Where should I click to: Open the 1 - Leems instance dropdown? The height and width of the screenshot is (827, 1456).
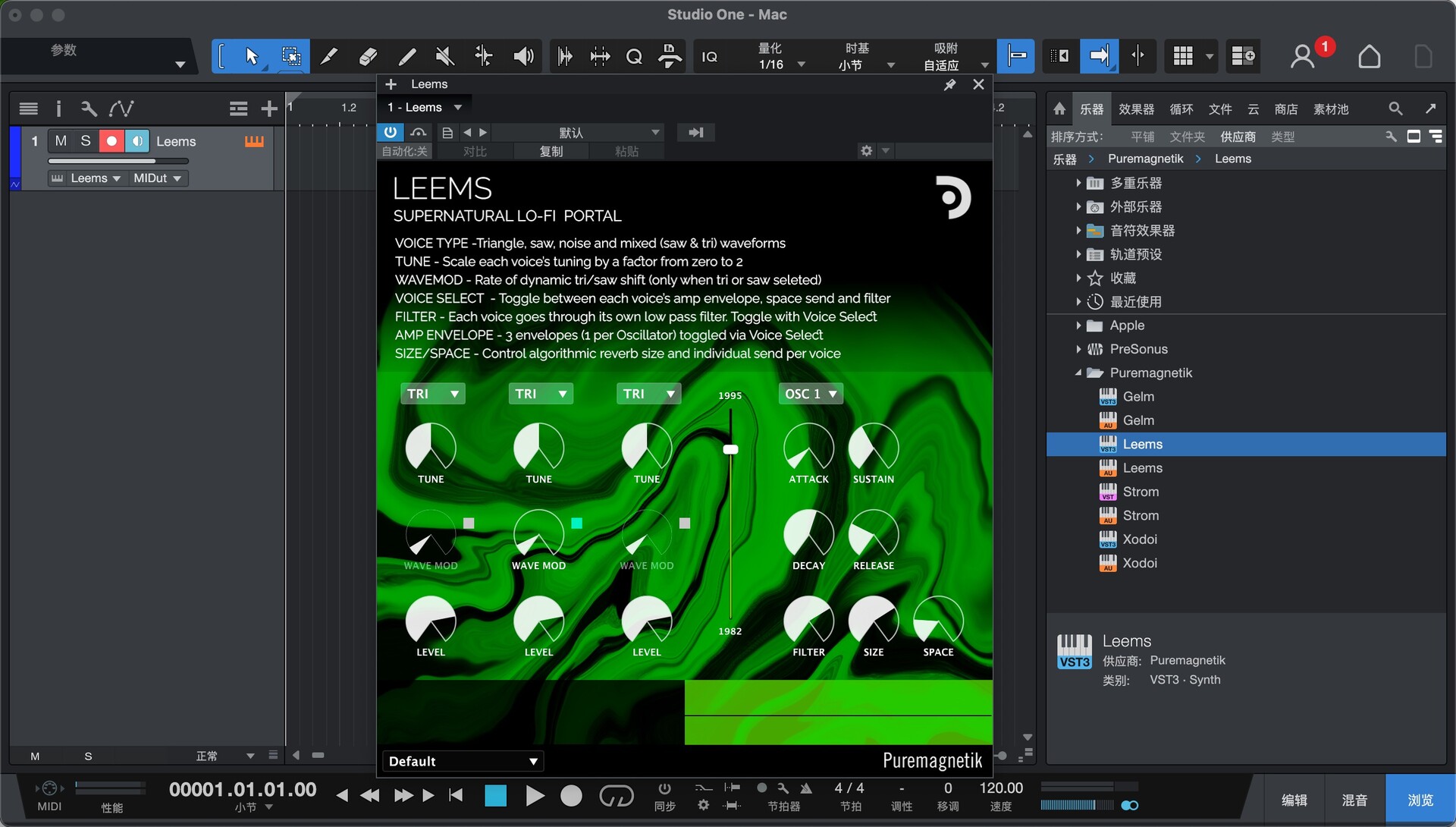tap(425, 107)
